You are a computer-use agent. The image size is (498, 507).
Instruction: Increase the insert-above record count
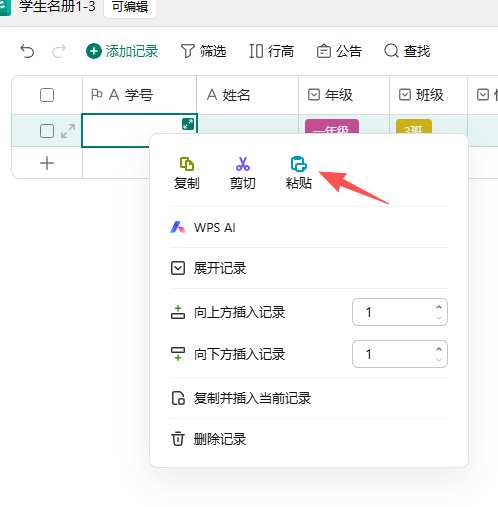click(439, 307)
